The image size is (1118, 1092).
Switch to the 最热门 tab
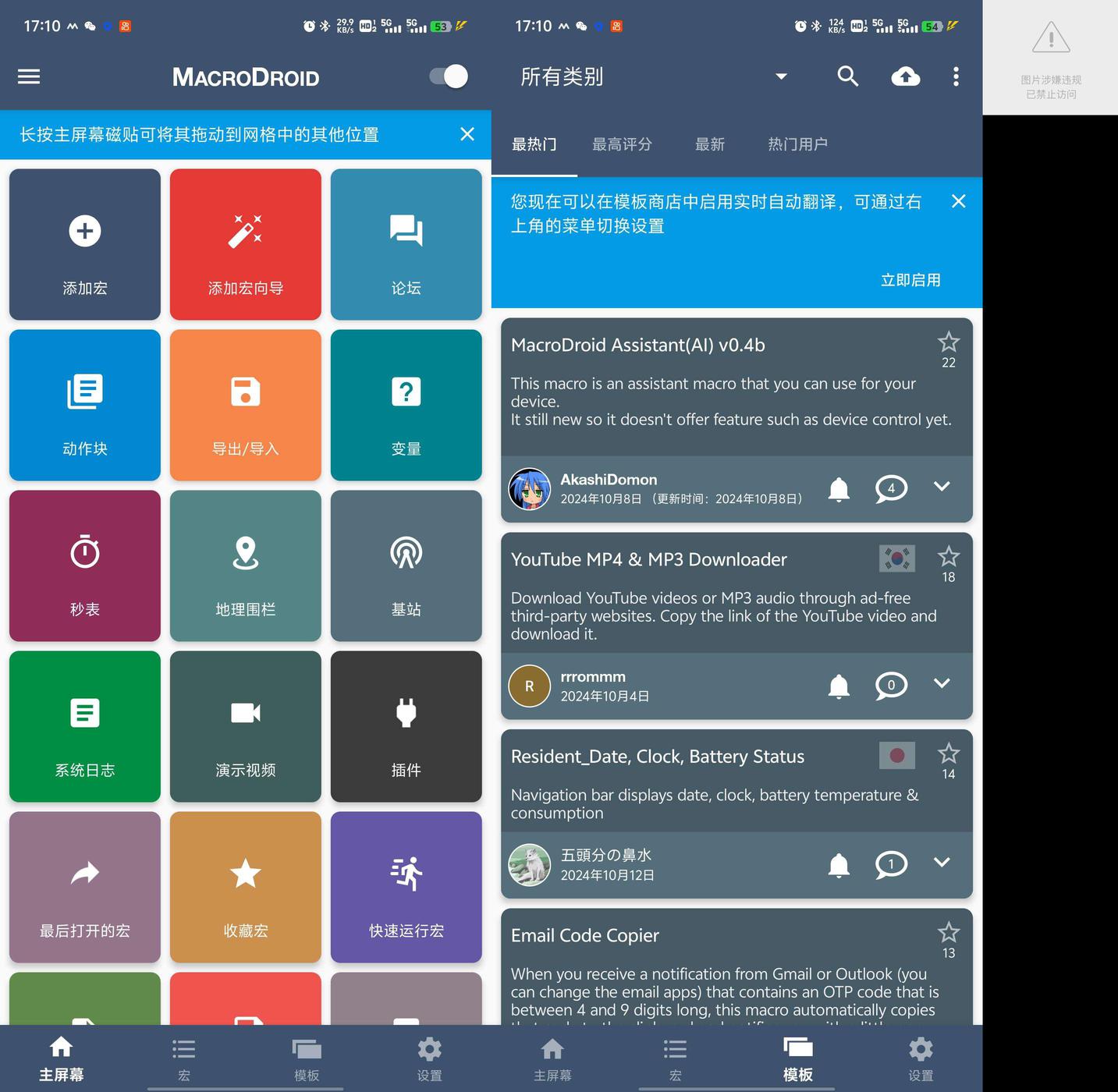[534, 144]
